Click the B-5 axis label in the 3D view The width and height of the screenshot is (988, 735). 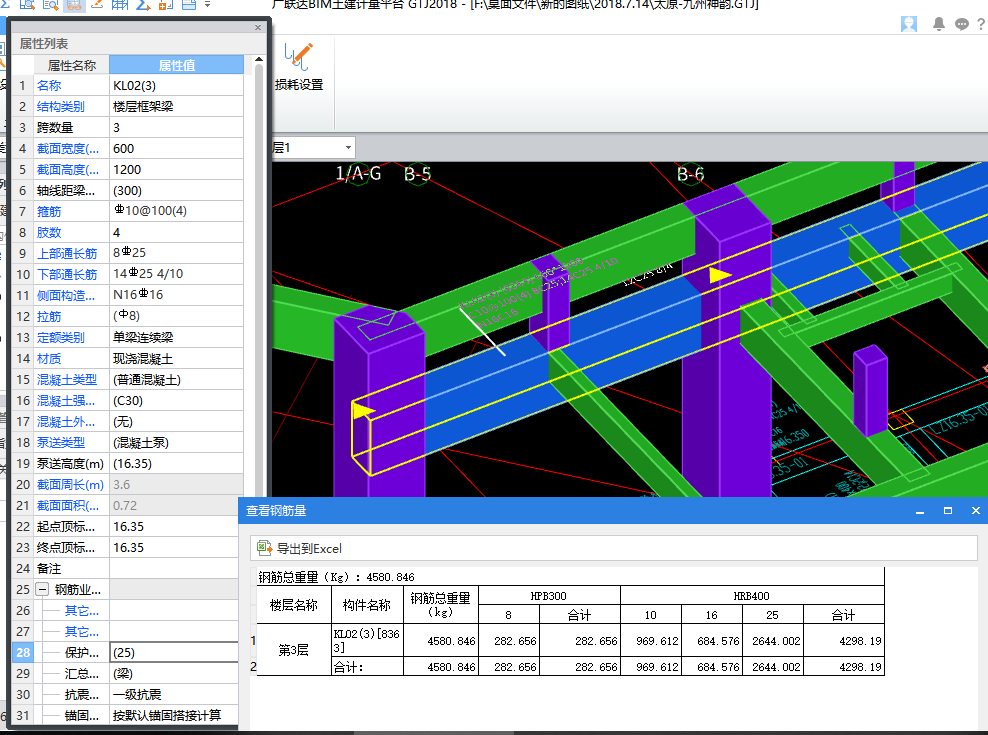pos(418,174)
